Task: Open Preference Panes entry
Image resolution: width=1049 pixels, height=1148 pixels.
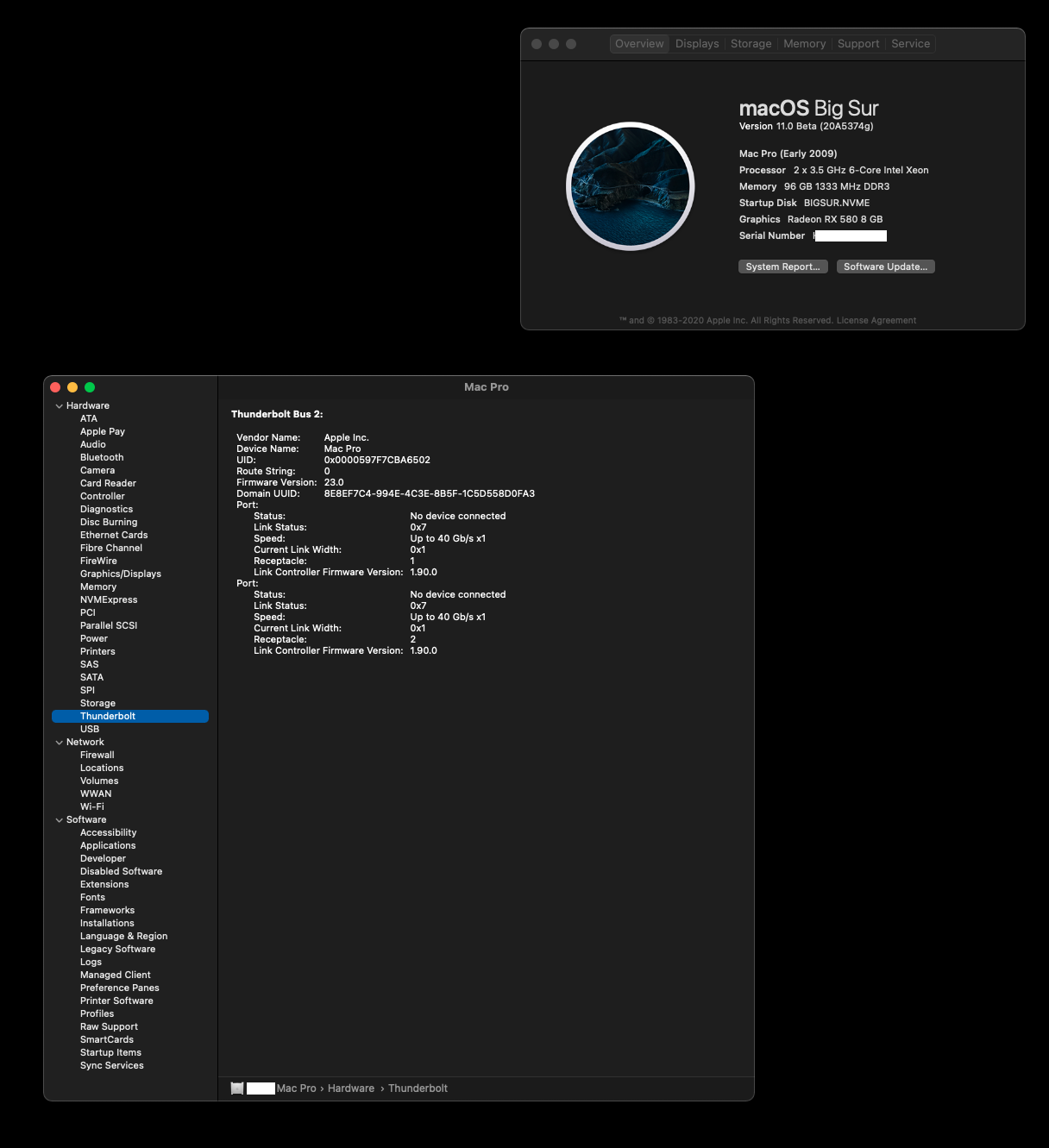Action: click(x=119, y=988)
